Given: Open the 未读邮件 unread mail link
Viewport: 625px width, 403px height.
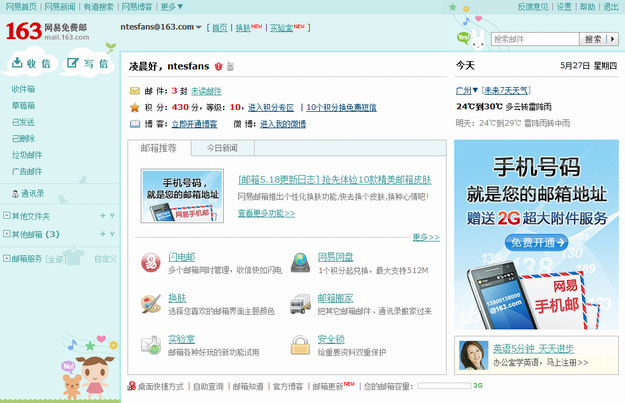Looking at the screenshot, I should pos(206,91).
